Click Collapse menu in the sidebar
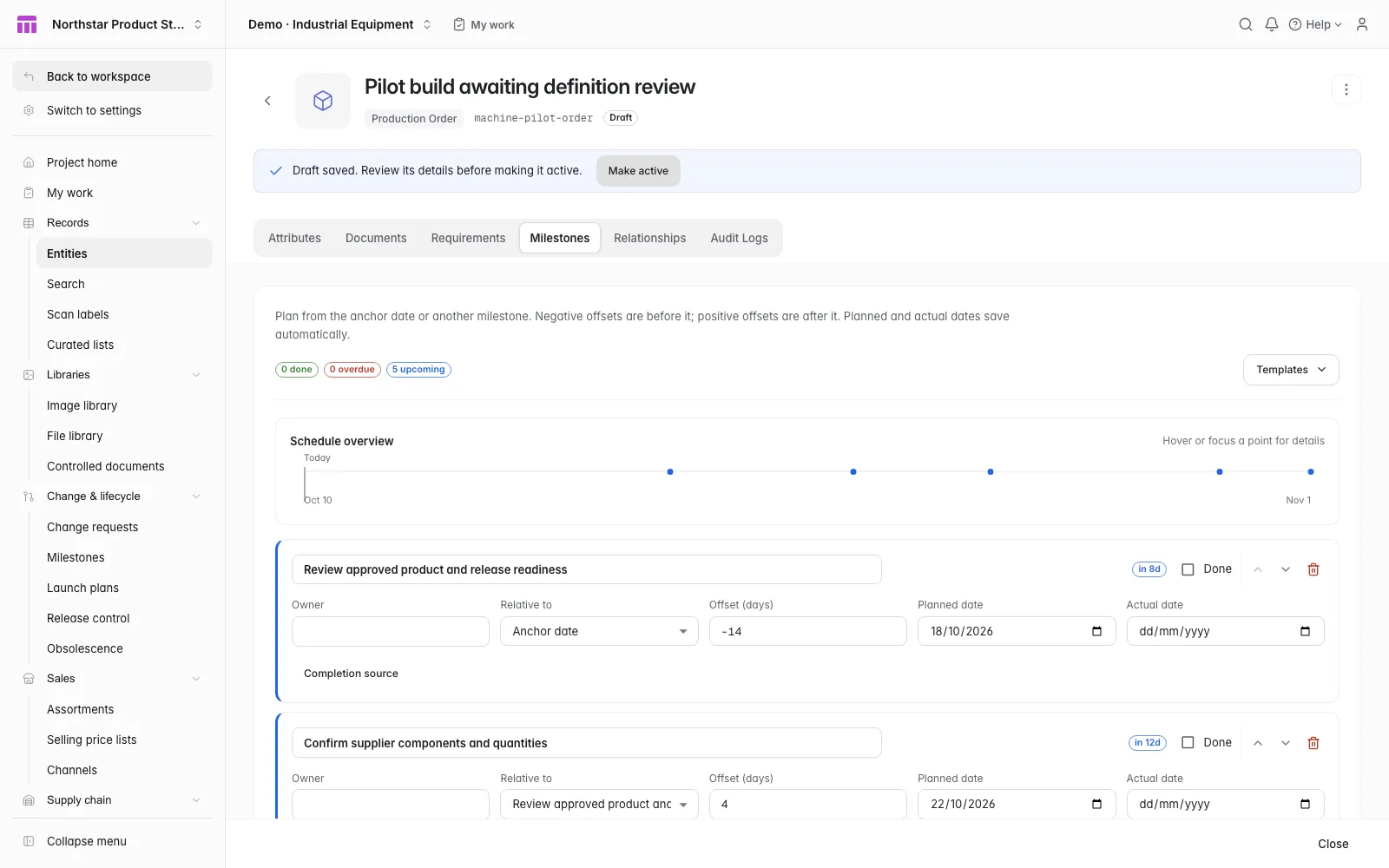This screenshot has width=1389, height=868. (x=112, y=841)
